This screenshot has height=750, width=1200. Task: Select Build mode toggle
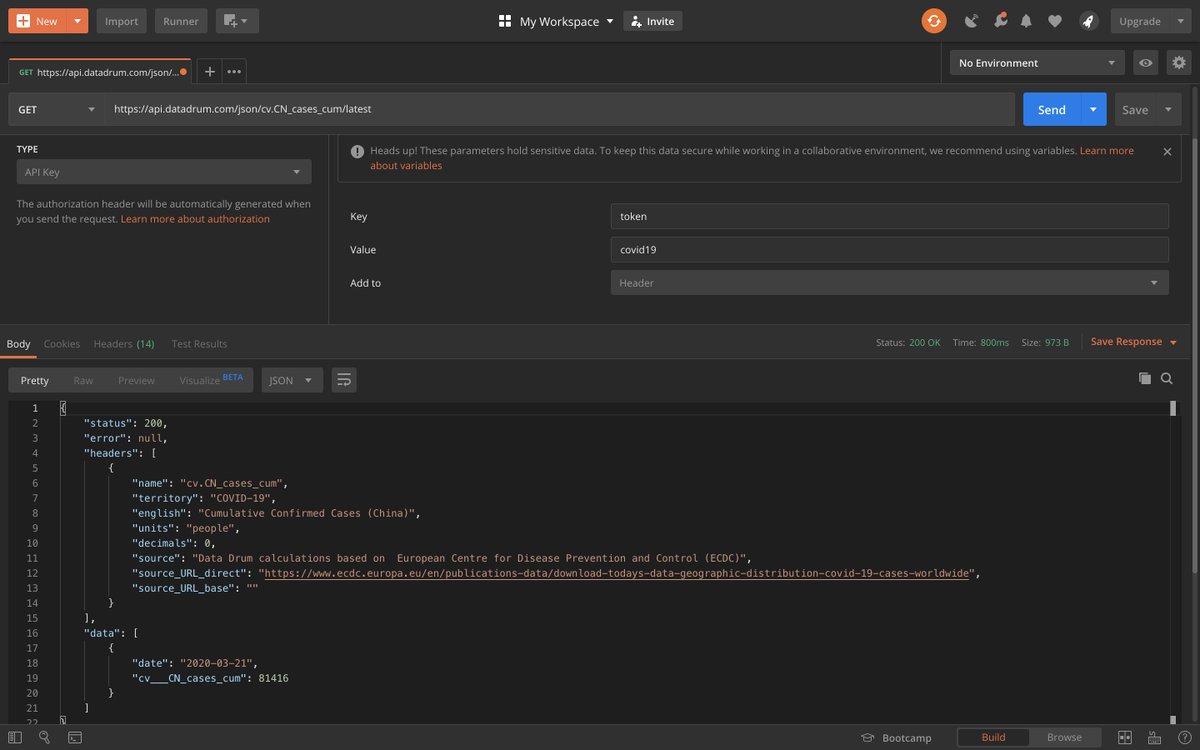[993, 738]
